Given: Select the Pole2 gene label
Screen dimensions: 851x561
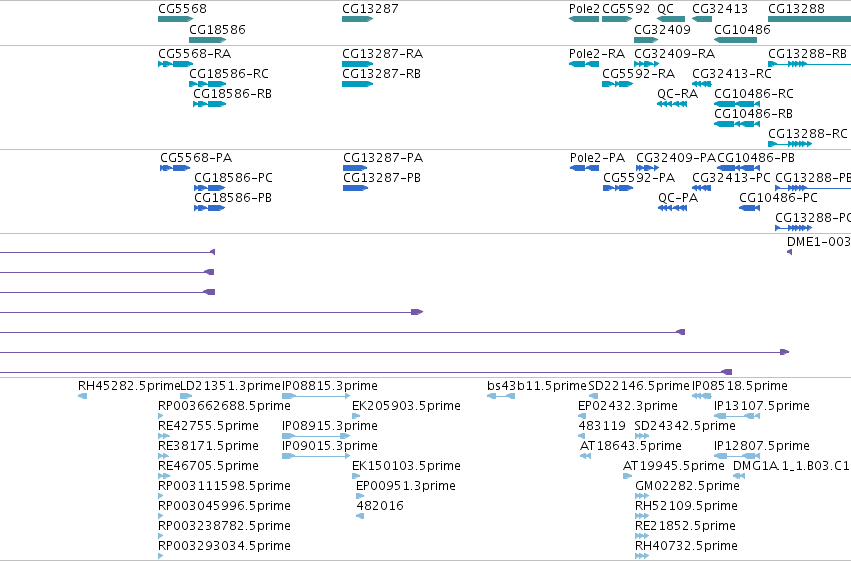Looking at the screenshot, I should point(585,9).
